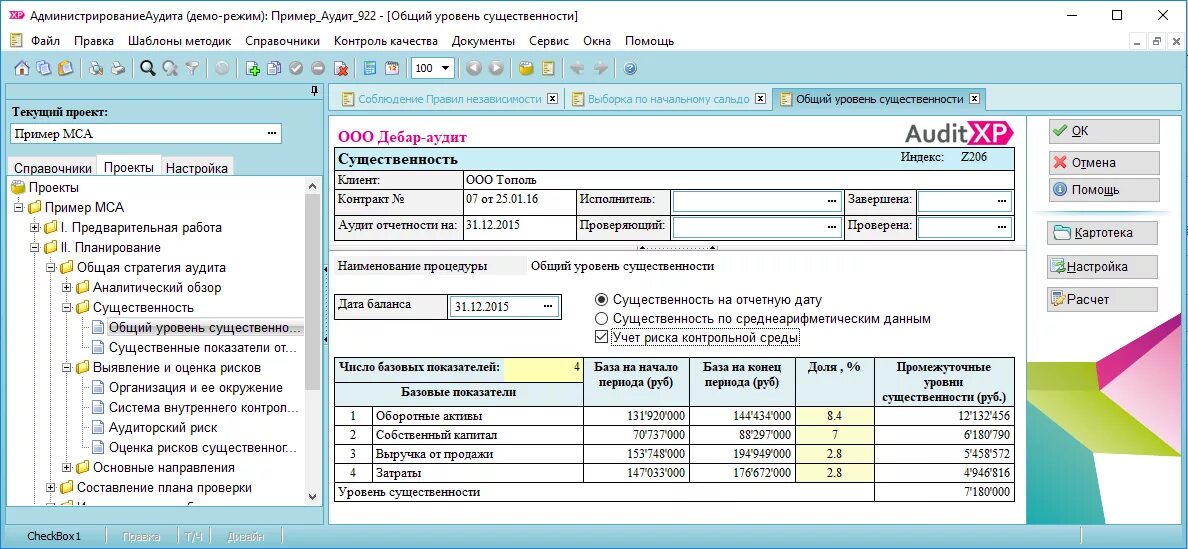Expand 'Основные направления' tree node
The image size is (1188, 549).
coord(67,467)
